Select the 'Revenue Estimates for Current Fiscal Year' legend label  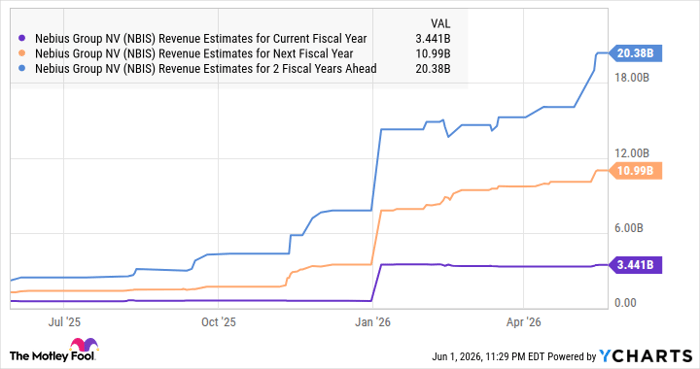201,39
